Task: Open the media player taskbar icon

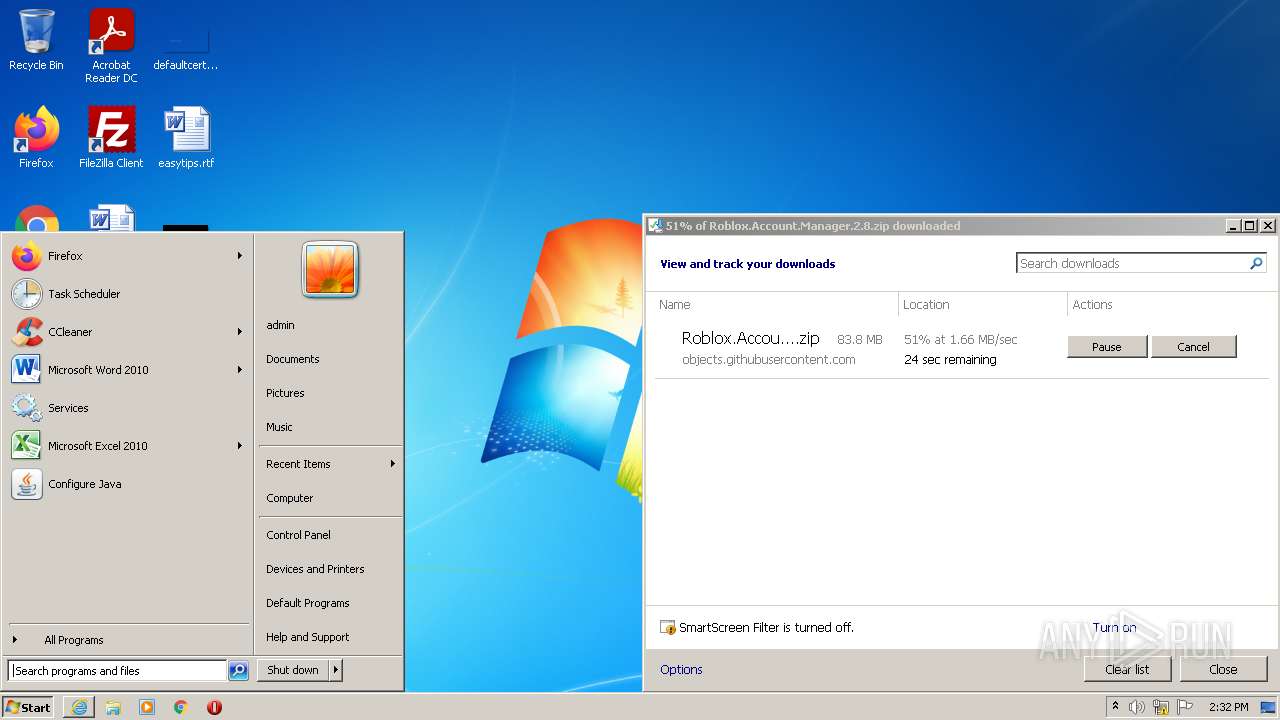Action: 147,707
